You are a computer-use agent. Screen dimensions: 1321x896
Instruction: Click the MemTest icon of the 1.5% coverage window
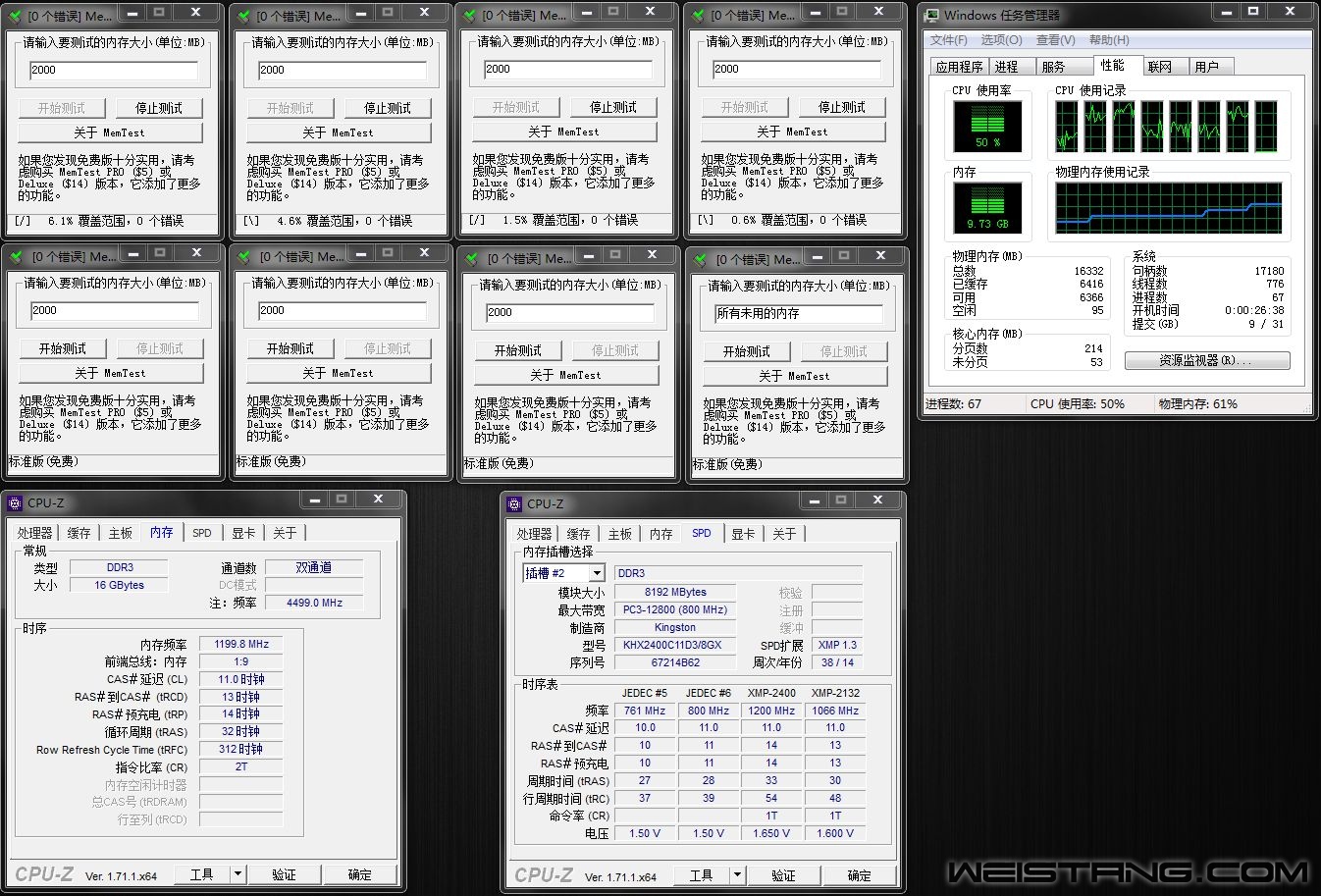470,16
